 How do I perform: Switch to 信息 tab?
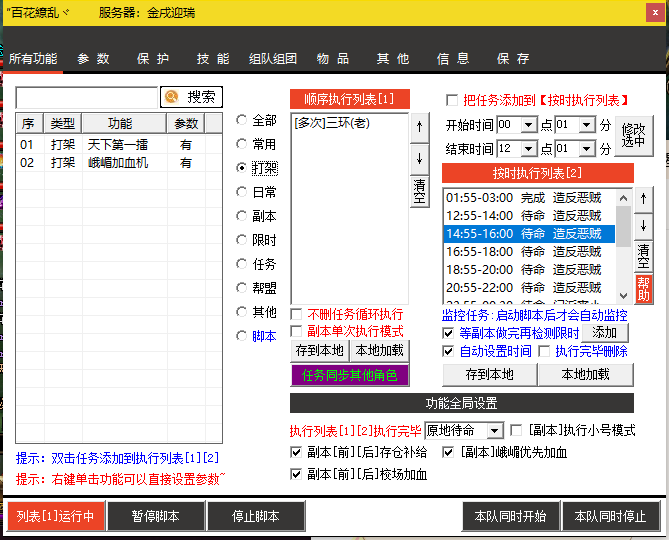[x=453, y=59]
